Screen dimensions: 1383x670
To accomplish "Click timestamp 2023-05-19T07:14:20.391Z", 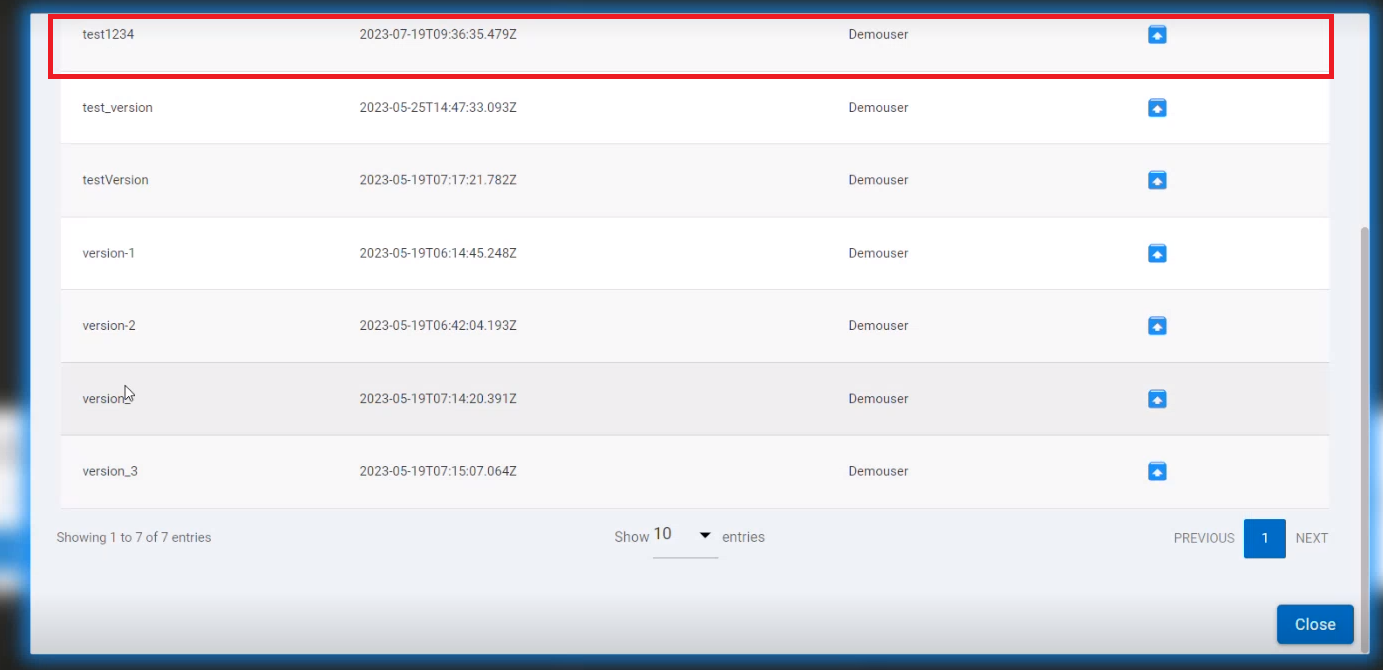I will [438, 398].
